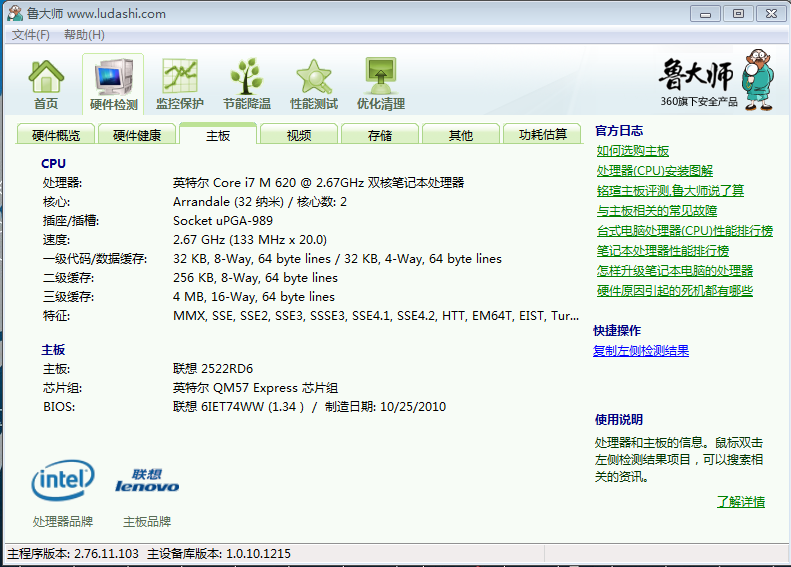Switch to the 硬件健康 tab
This screenshot has height=567, width=791.
click(137, 135)
